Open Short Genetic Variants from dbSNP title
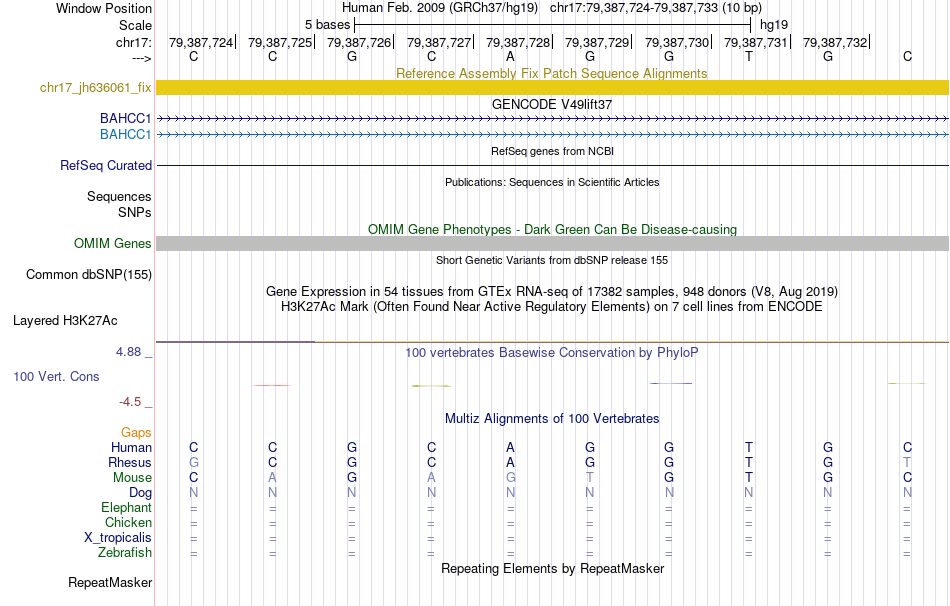The width and height of the screenshot is (950, 606). [x=552, y=260]
